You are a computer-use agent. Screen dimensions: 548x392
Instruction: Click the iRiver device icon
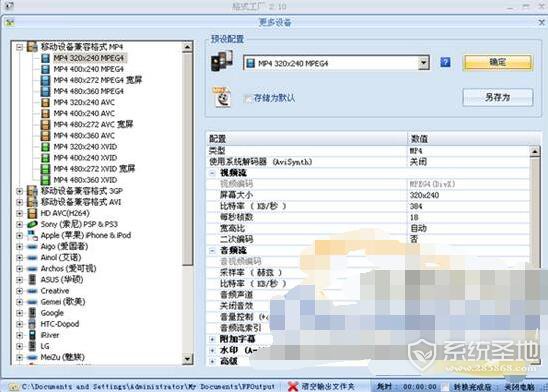pyautogui.click(x=32, y=335)
